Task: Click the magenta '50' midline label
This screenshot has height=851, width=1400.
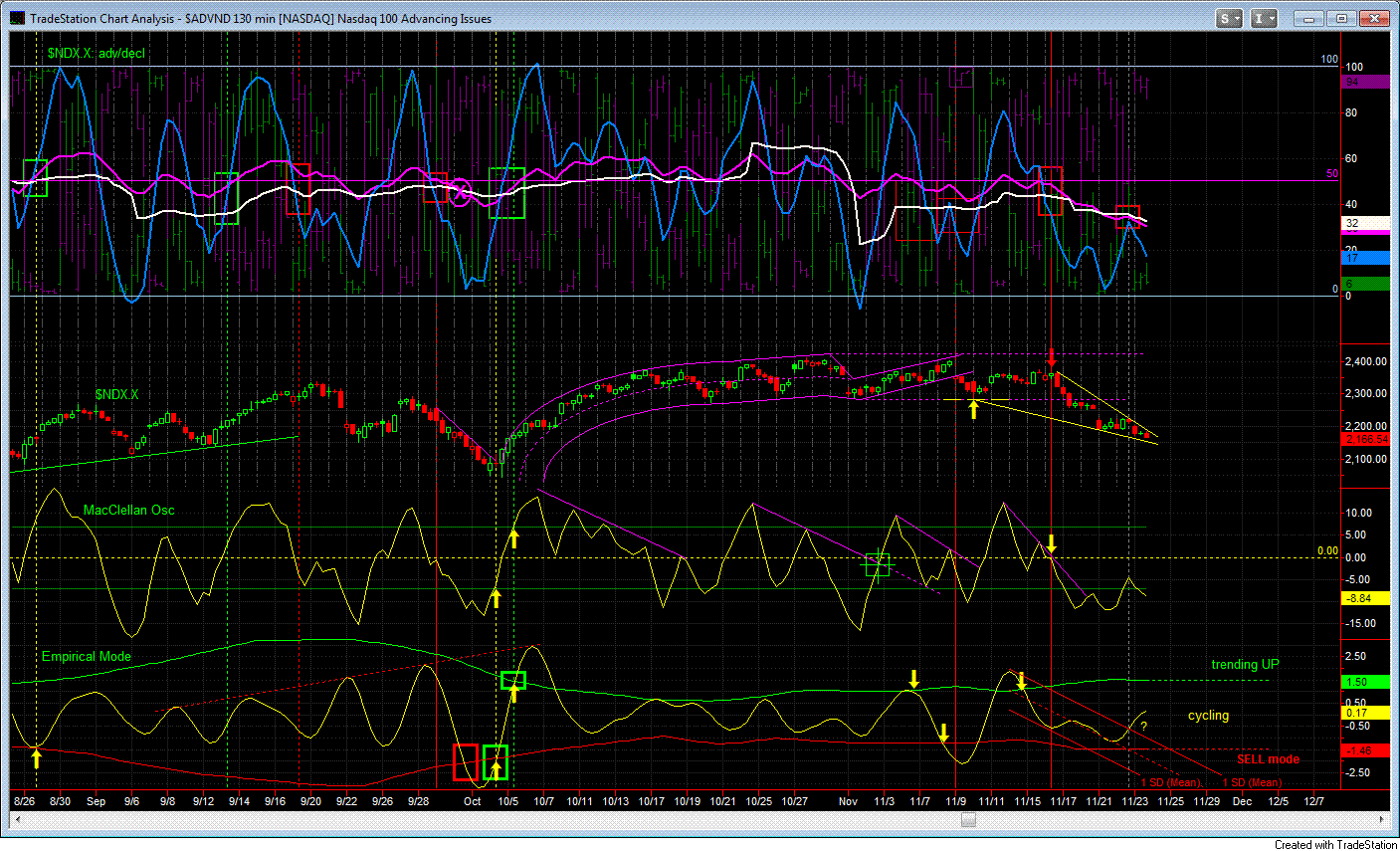Action: click(1332, 173)
